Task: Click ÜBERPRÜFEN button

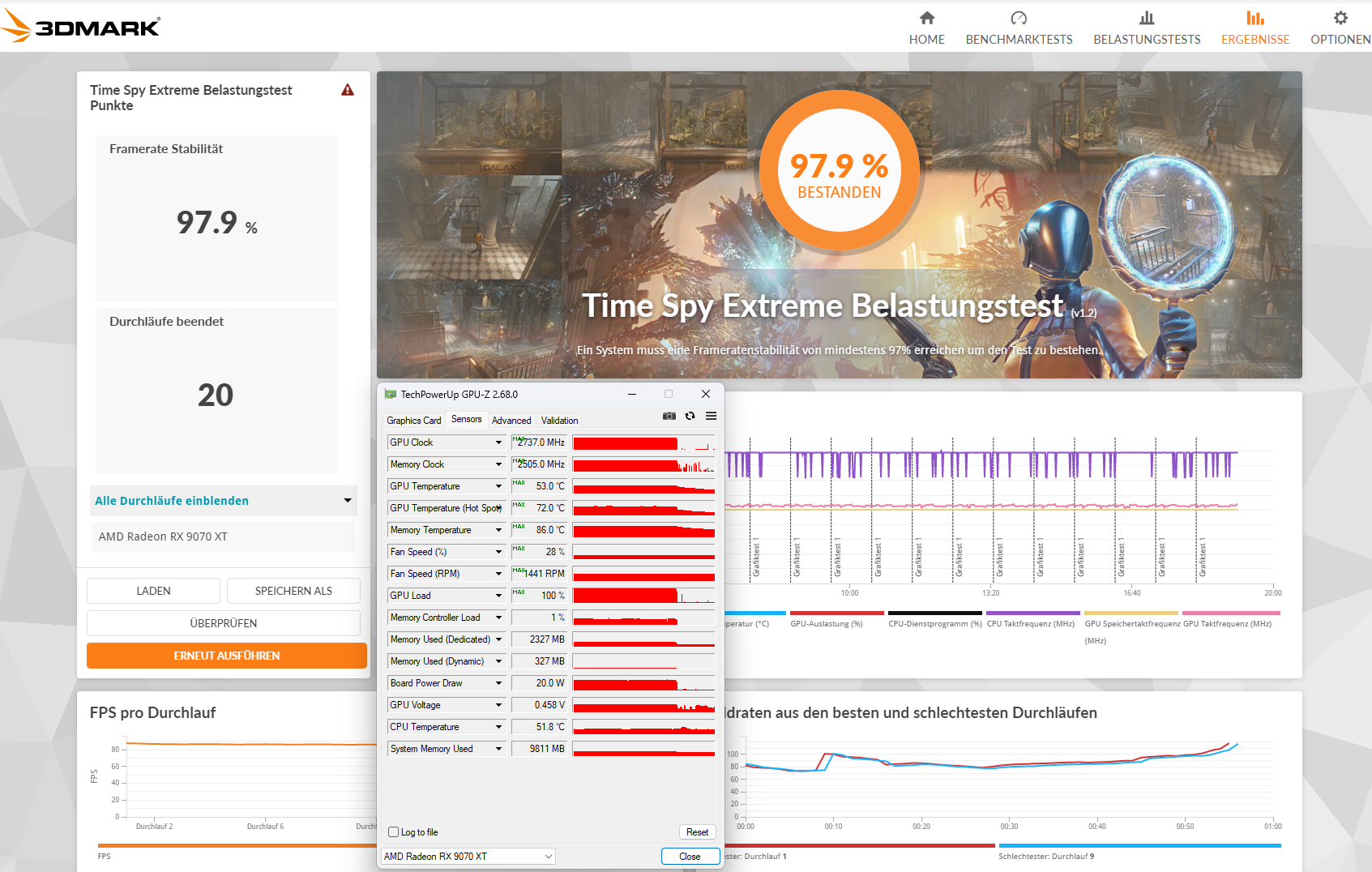Action: [224, 623]
